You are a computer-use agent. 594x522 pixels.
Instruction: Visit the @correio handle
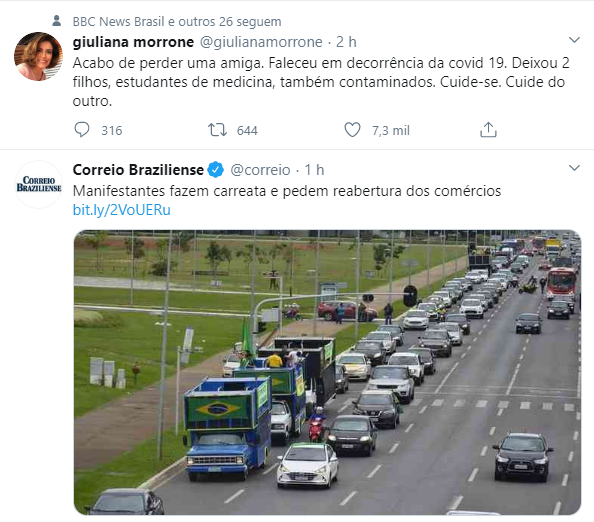point(260,170)
